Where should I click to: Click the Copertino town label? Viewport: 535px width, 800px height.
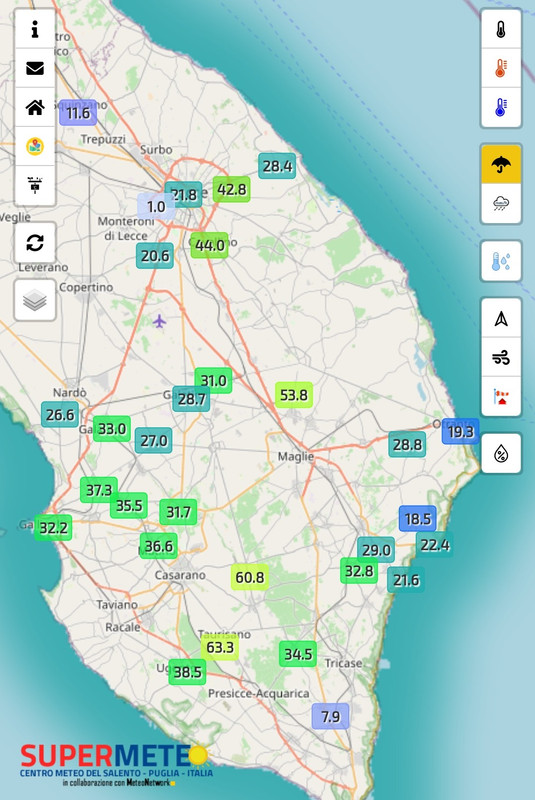pyautogui.click(x=86, y=287)
